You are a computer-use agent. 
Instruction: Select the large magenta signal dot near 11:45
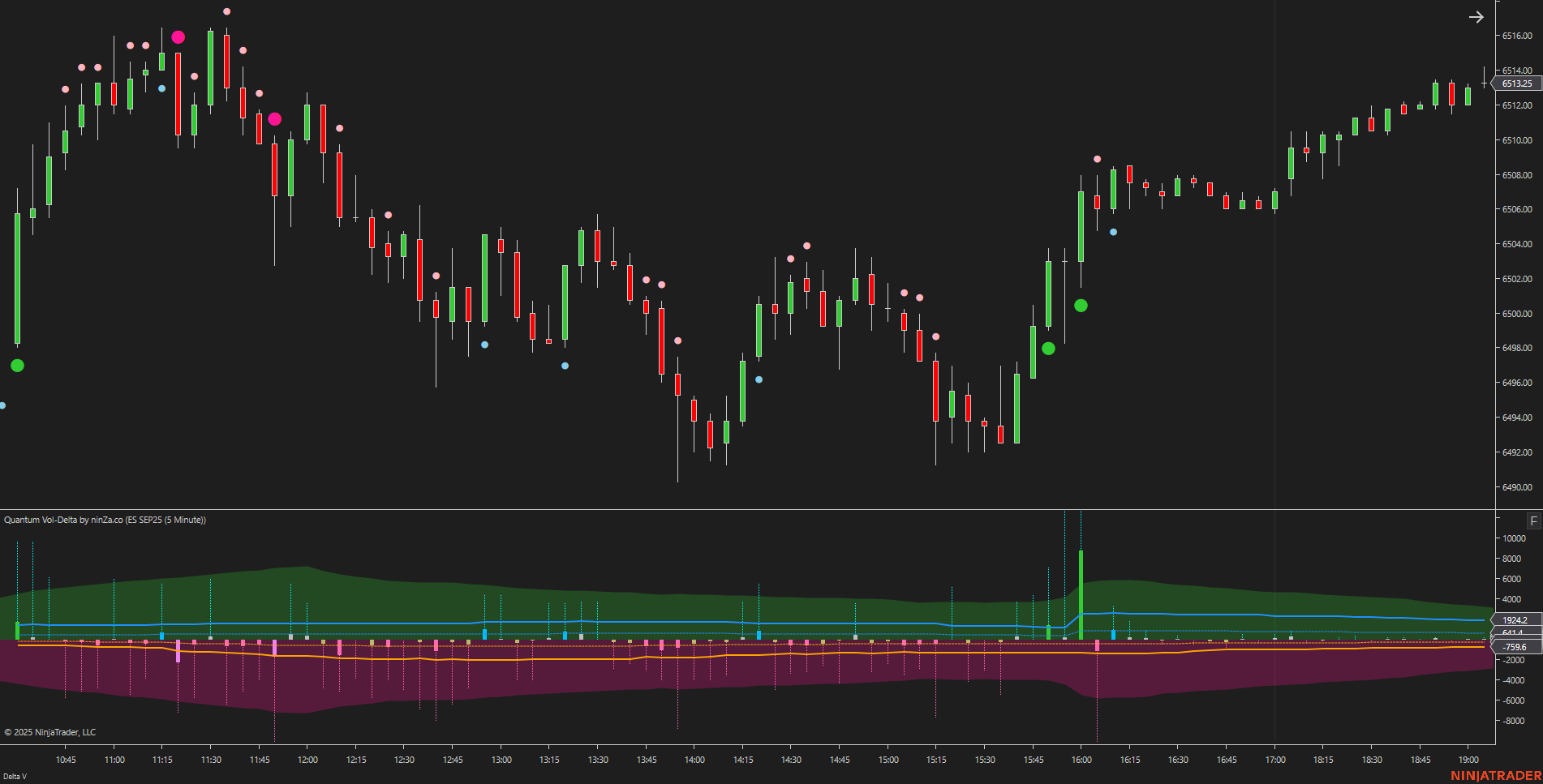(x=275, y=119)
